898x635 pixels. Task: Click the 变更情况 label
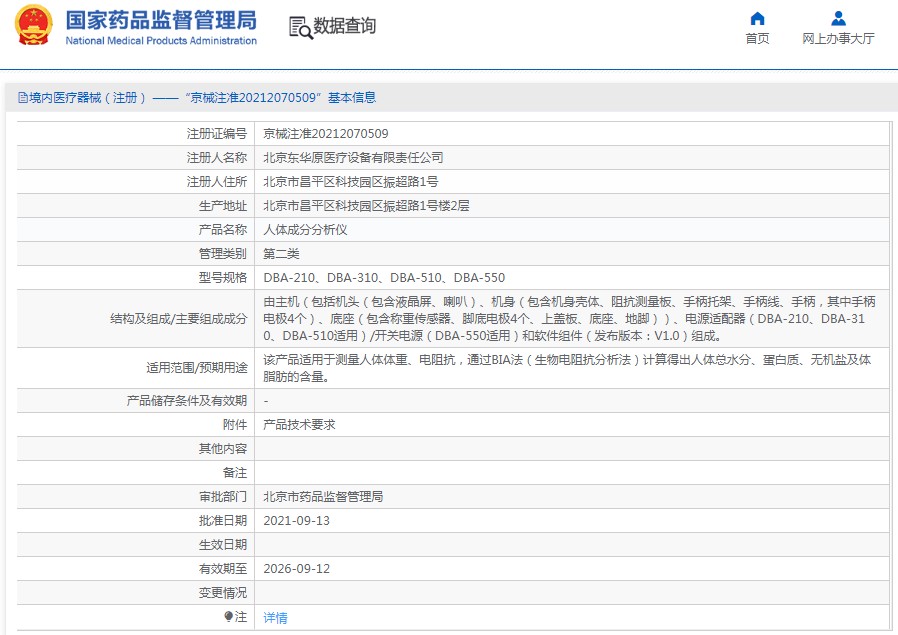pyautogui.click(x=223, y=593)
